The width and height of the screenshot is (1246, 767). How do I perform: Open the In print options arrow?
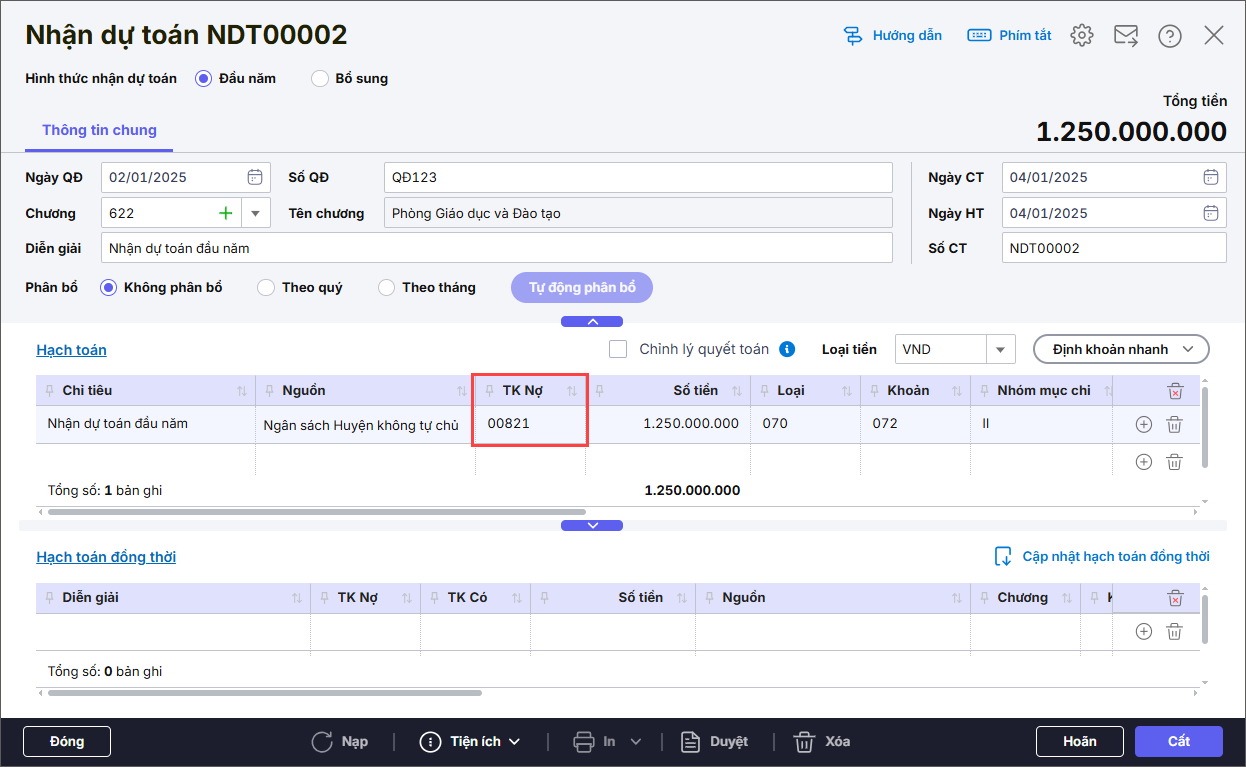tap(635, 741)
